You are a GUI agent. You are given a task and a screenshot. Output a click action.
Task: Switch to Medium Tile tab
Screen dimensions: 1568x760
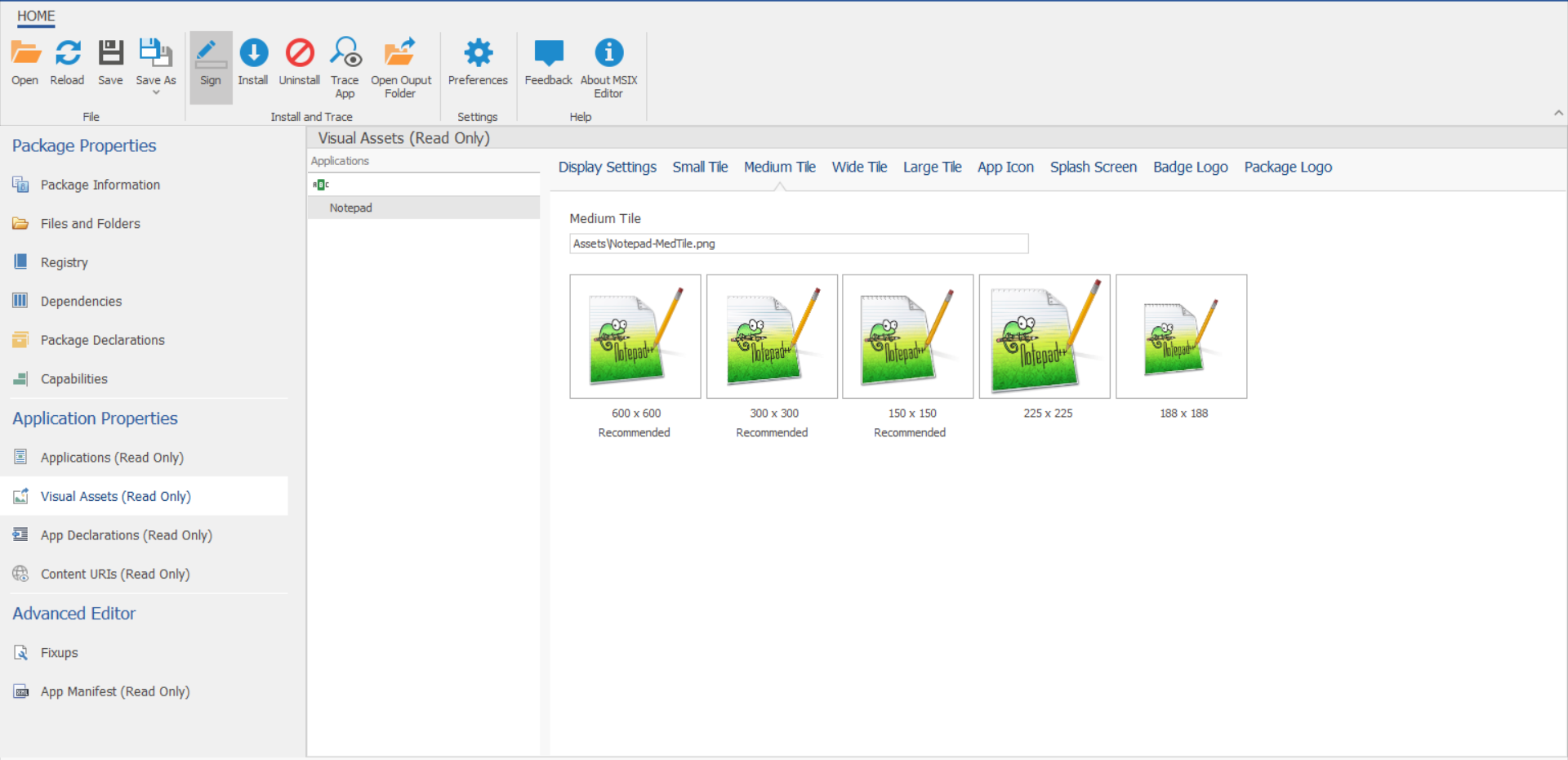(x=779, y=167)
